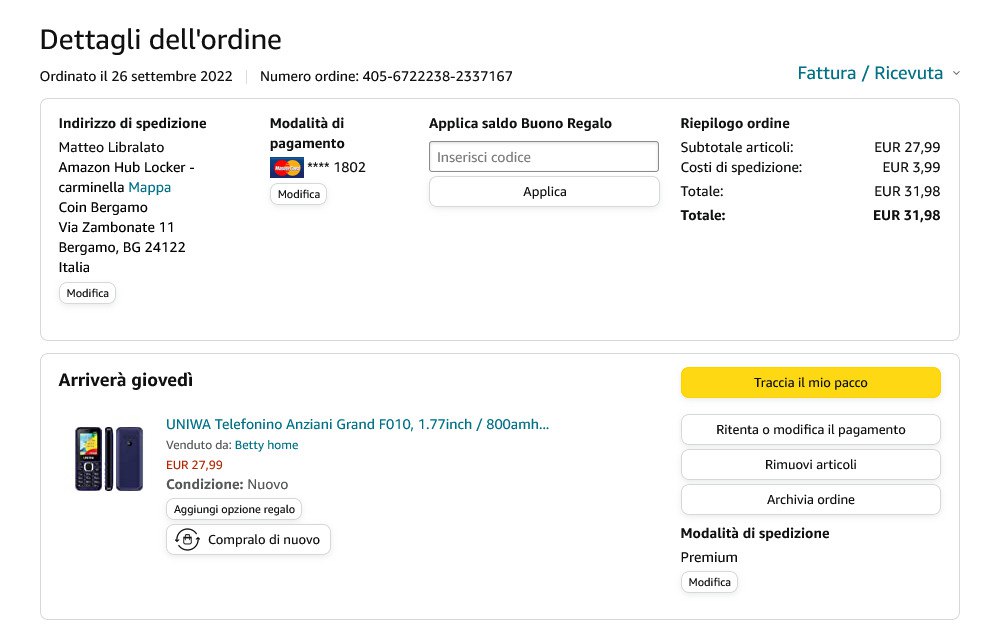Click the UNIWA phone product thumbnail
The image size is (984, 624).
click(109, 459)
